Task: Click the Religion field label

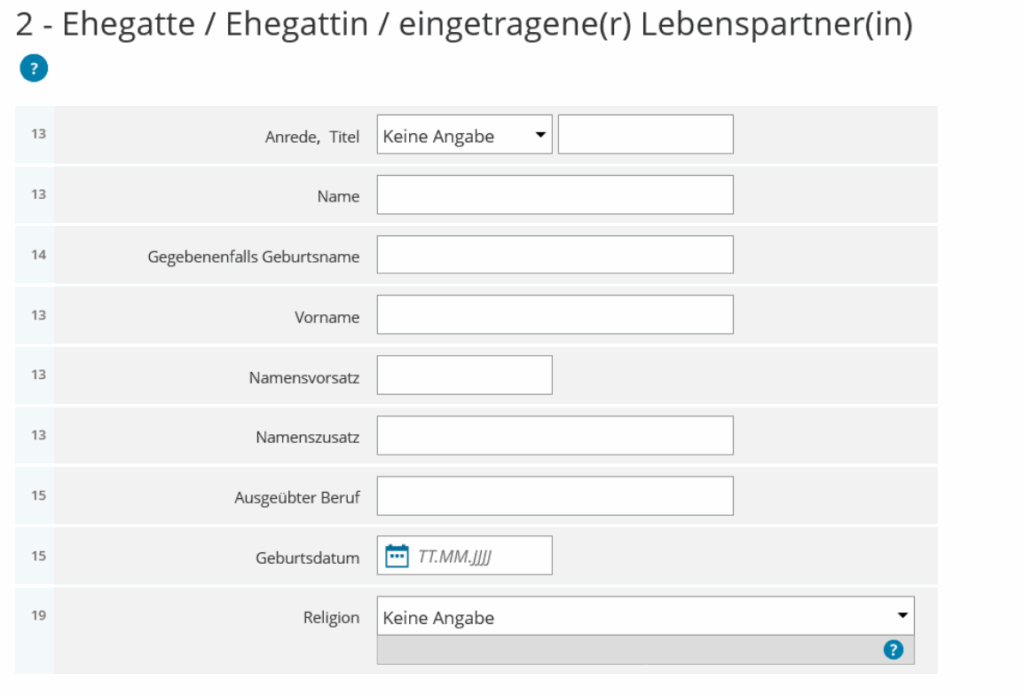Action: point(331,617)
